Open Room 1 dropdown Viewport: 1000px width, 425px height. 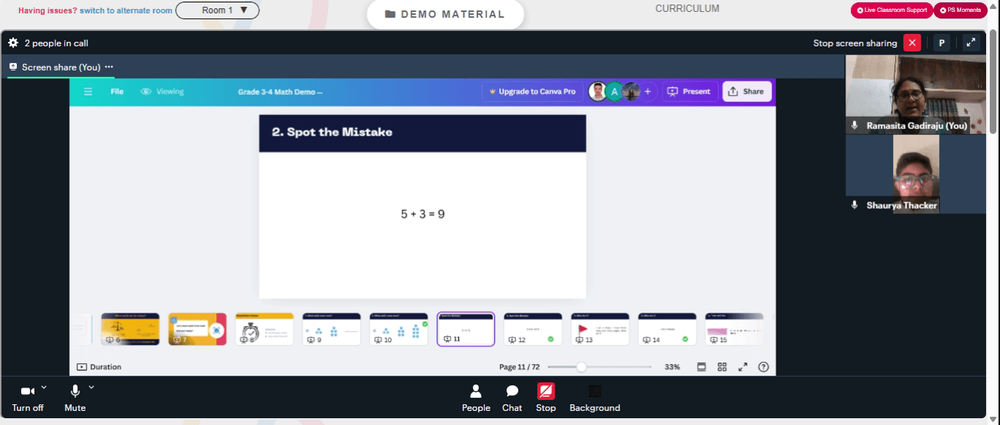(x=217, y=10)
